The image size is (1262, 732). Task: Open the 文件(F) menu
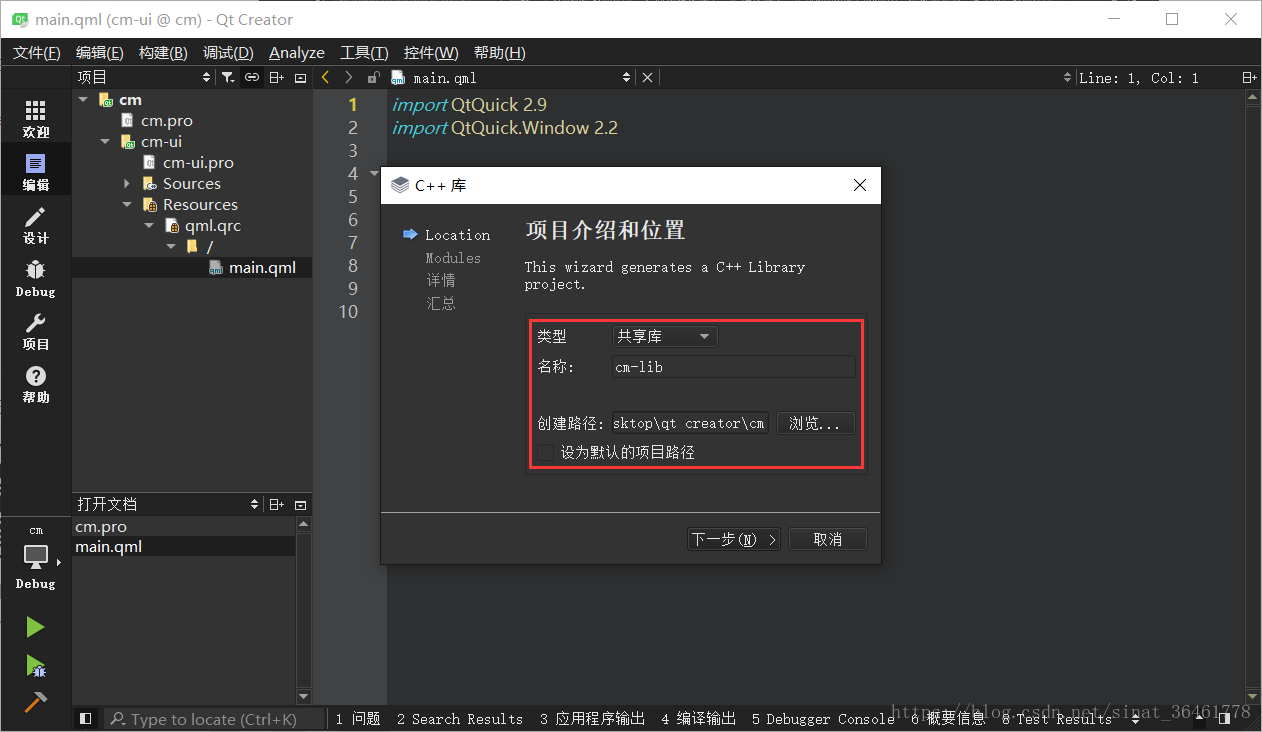coord(36,52)
